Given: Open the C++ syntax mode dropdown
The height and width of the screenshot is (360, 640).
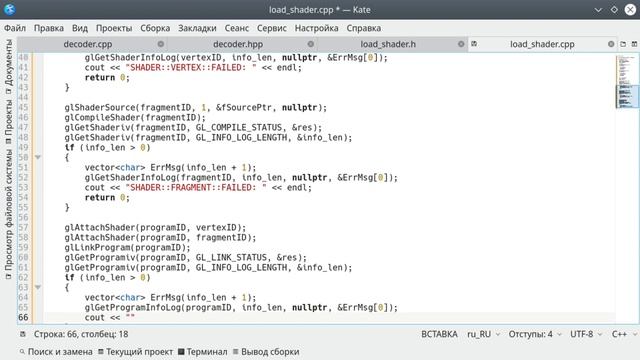Looking at the screenshot, I should (x=624, y=334).
